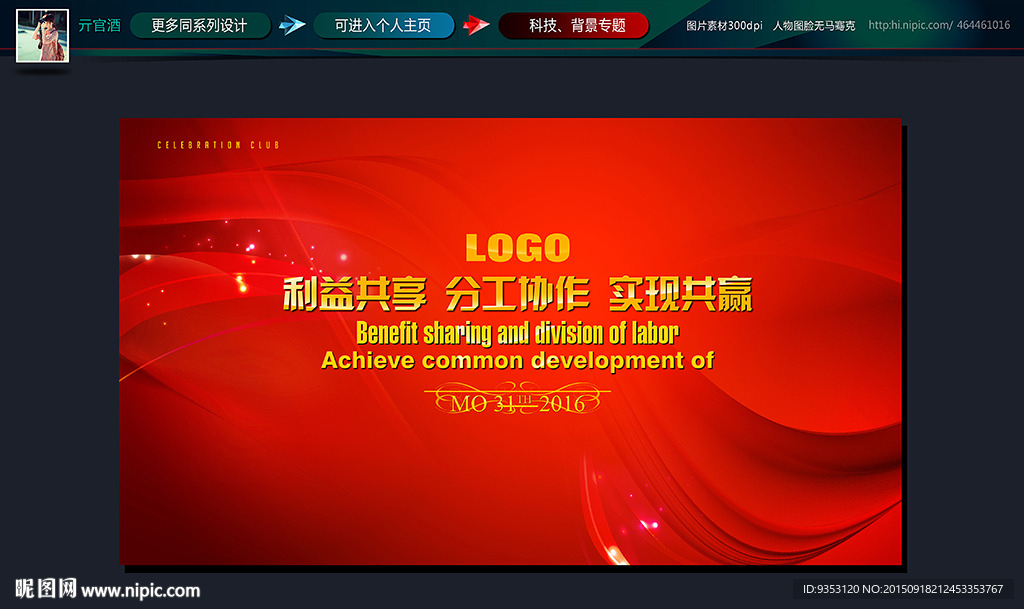
Task: Click the Achieve common development of line
Action: (518, 361)
